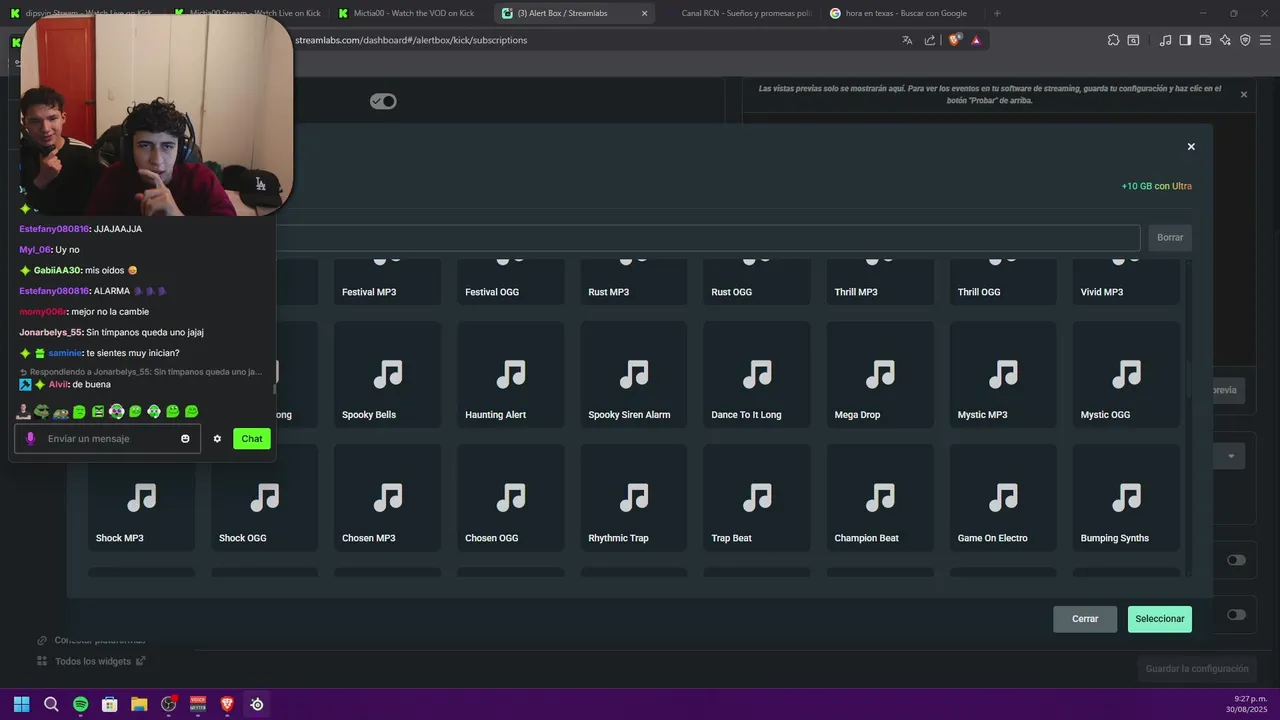Pick the Bumping Synths music icon
The image size is (1280, 720).
point(1126,498)
